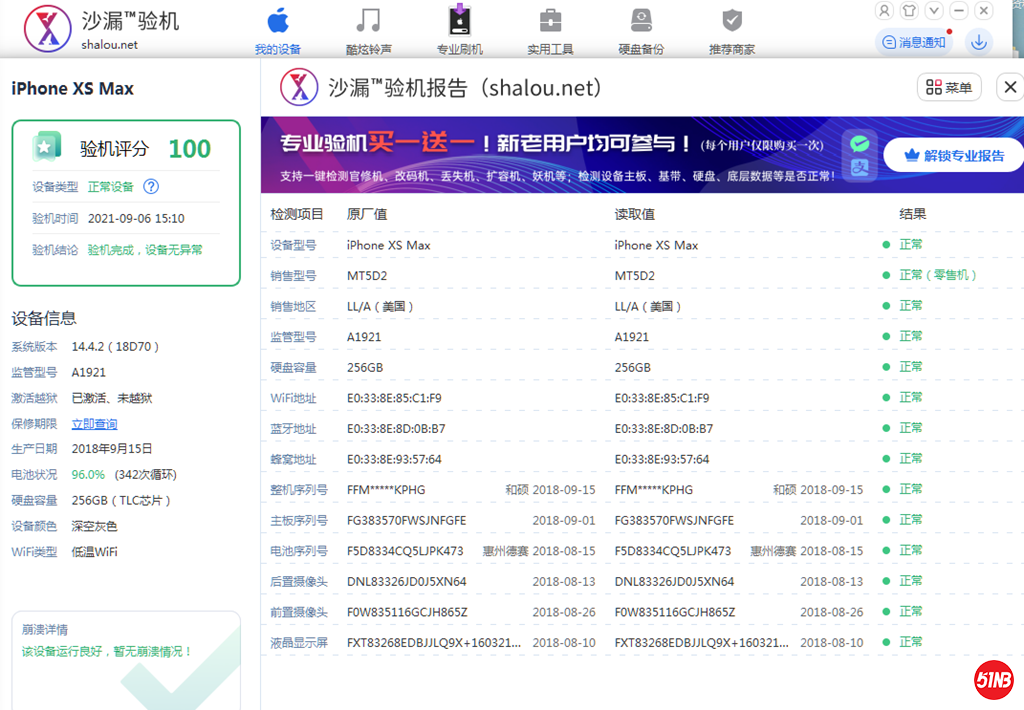
Task: Click the green WeChat pay icon in banner
Action: pos(859,144)
